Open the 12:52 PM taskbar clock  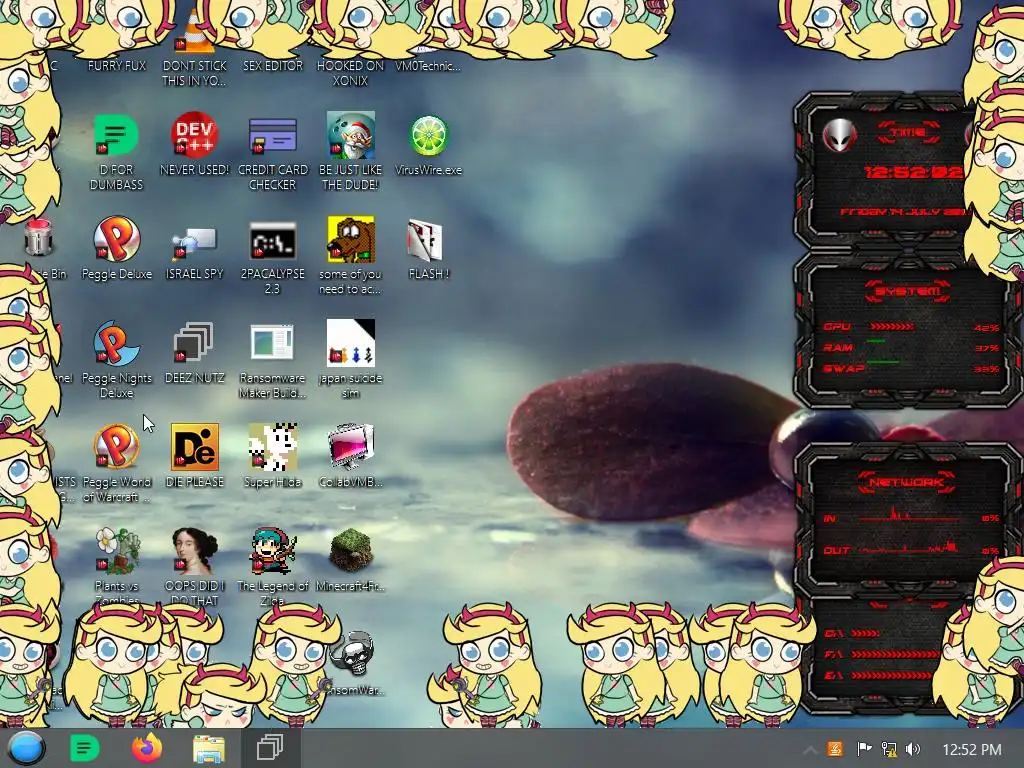click(x=972, y=750)
